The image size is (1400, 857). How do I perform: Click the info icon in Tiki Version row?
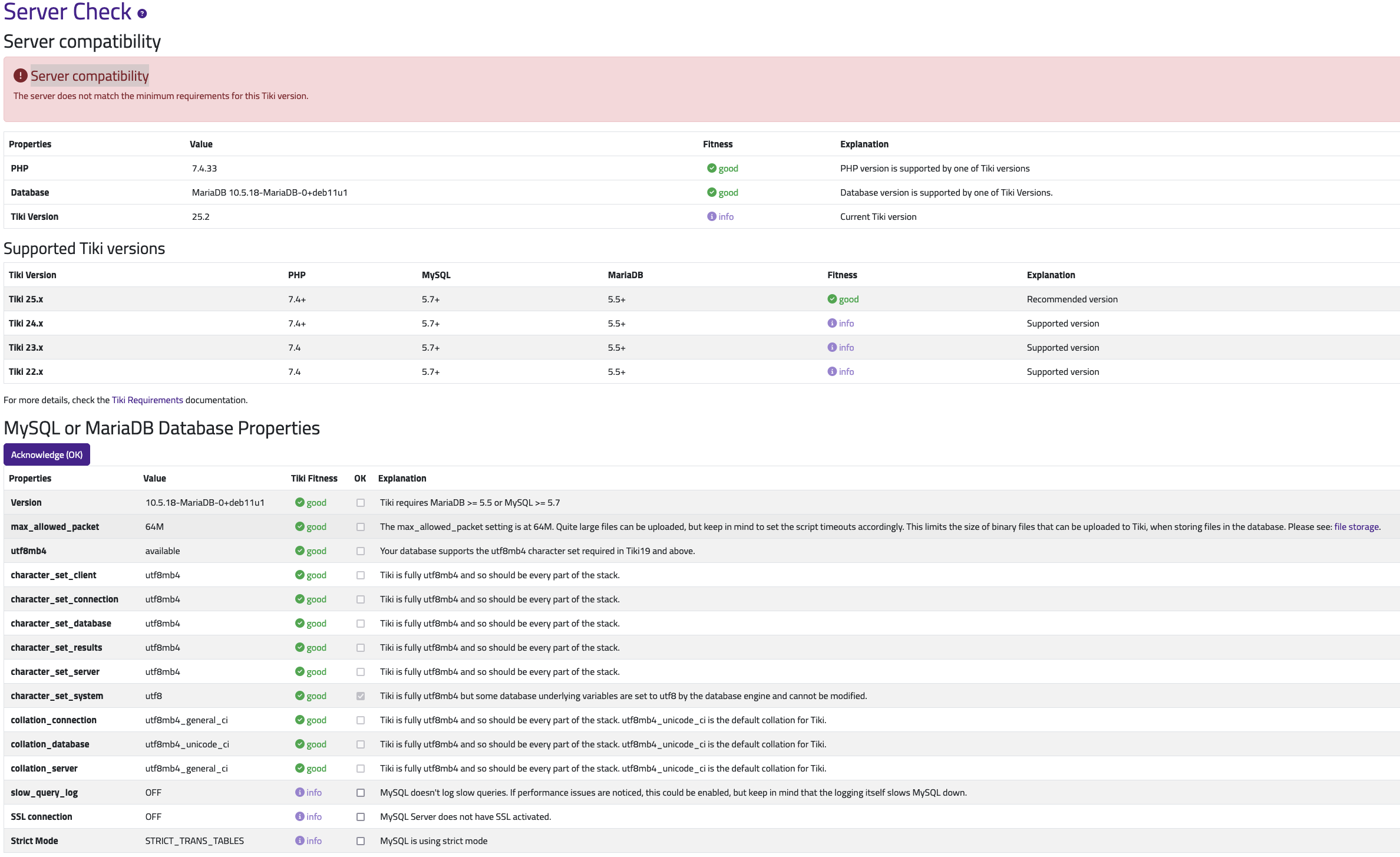coord(712,216)
